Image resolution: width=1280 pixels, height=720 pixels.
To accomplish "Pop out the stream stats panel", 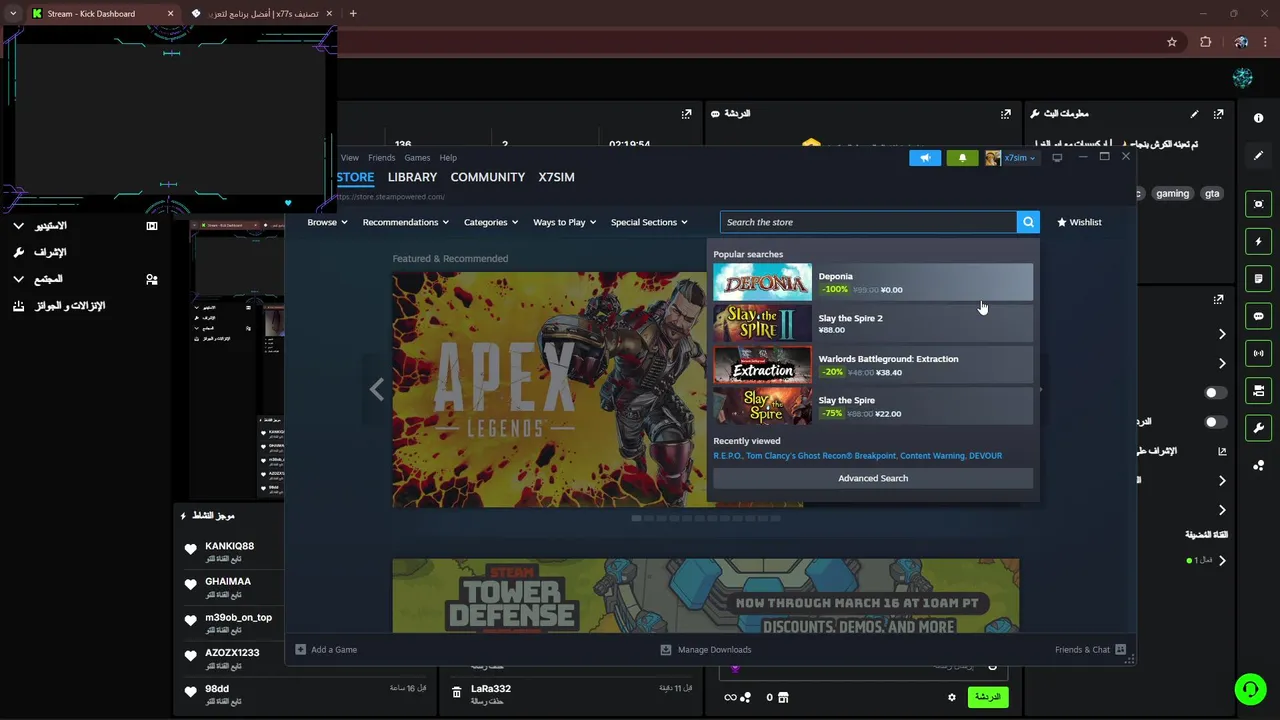I will point(686,114).
